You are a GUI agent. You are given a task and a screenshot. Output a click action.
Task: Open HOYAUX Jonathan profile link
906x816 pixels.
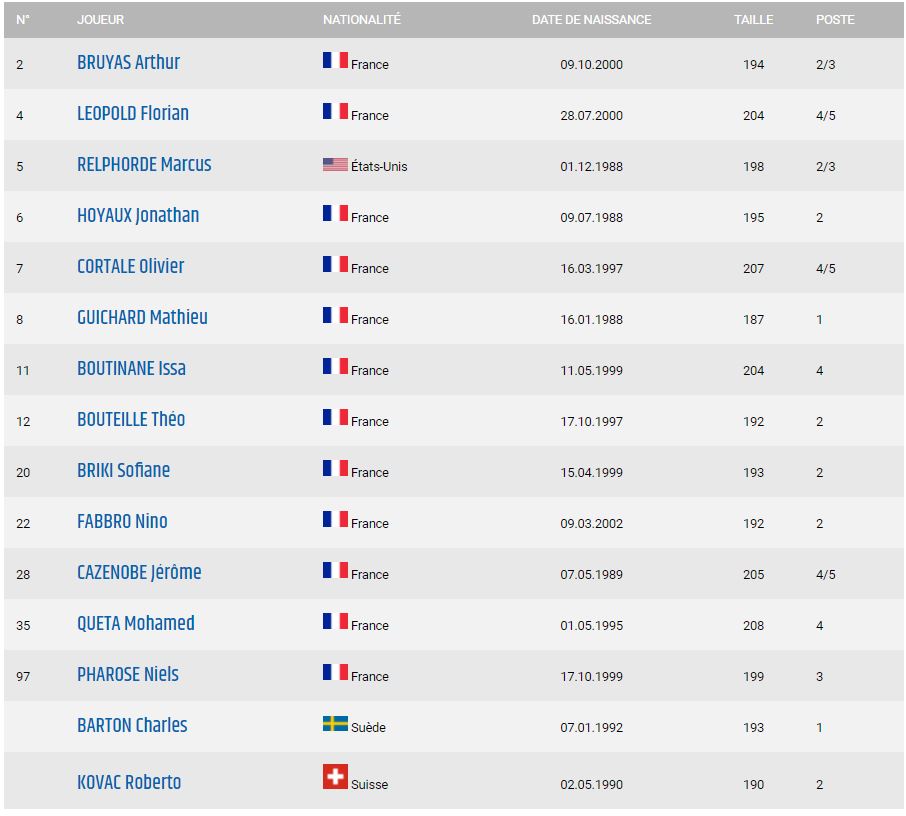coord(138,216)
